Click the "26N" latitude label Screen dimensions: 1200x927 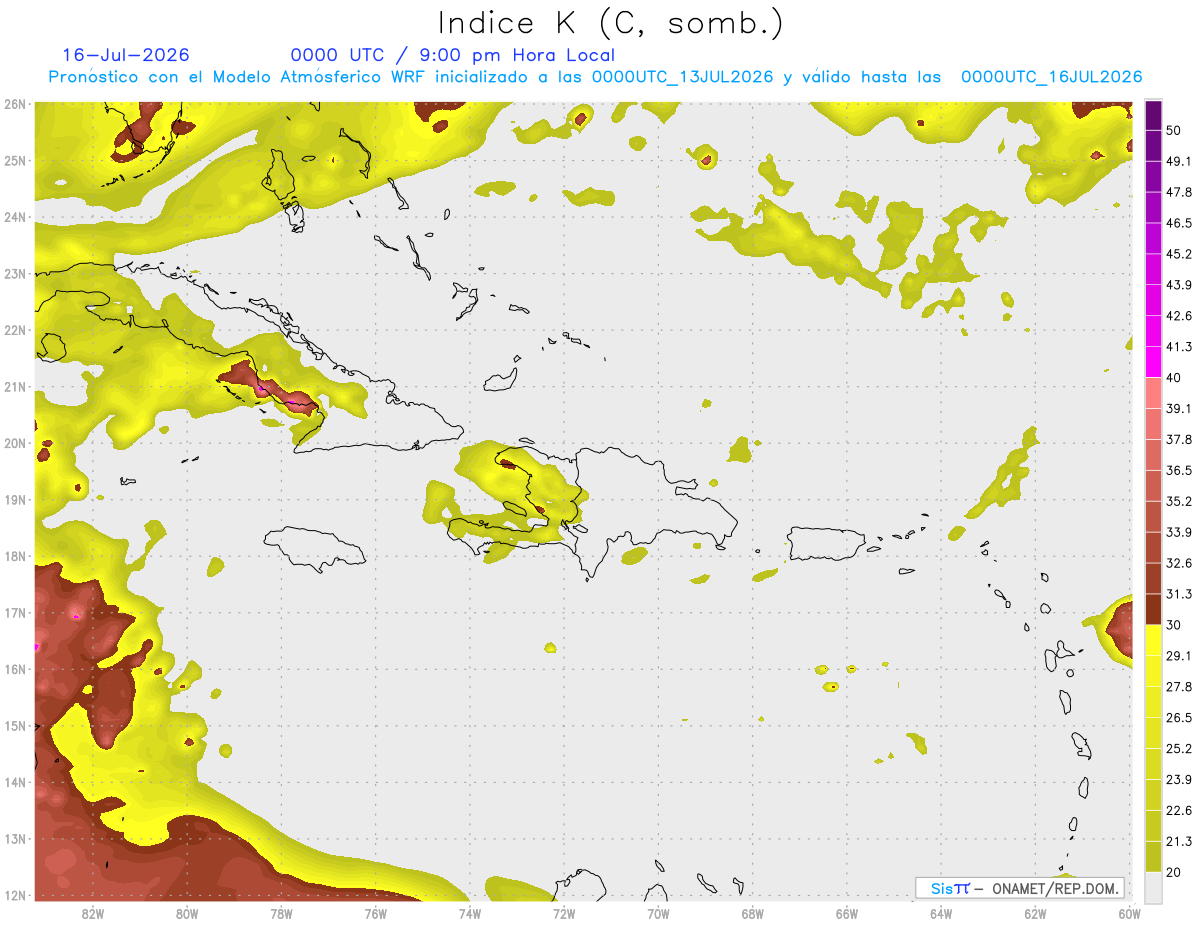click(15, 104)
